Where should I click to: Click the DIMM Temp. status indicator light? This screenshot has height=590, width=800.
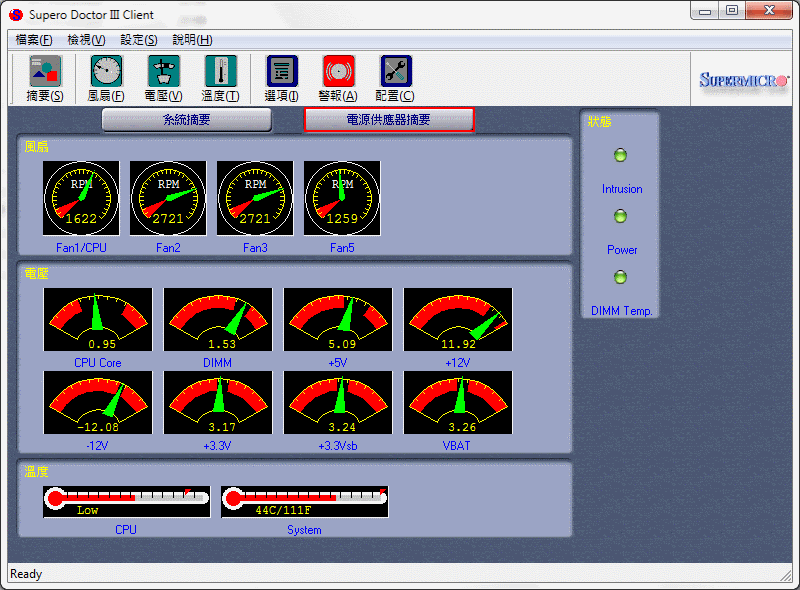pos(620,277)
